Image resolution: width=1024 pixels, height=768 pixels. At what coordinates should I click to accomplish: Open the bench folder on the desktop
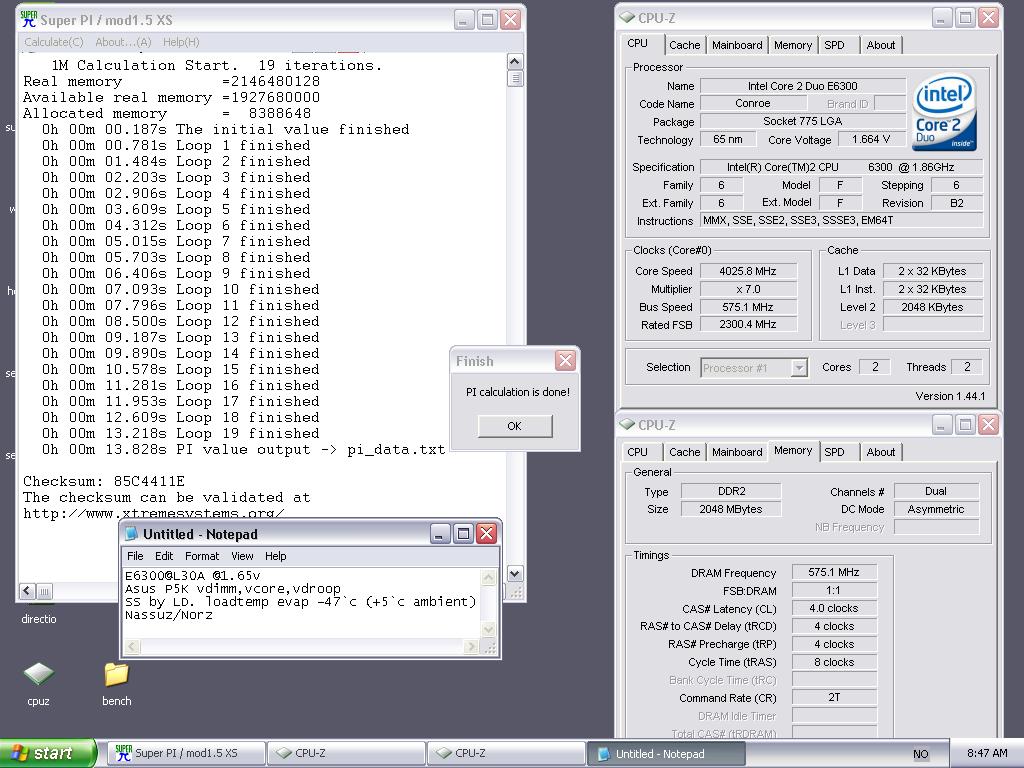pos(116,675)
